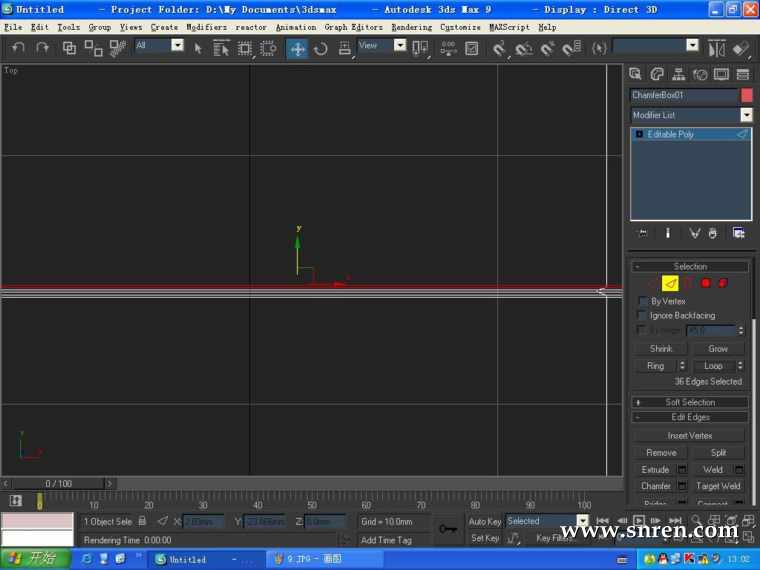This screenshot has height=570, width=760.
Task: Switch to the Motion command panel tab
Action: click(700, 74)
